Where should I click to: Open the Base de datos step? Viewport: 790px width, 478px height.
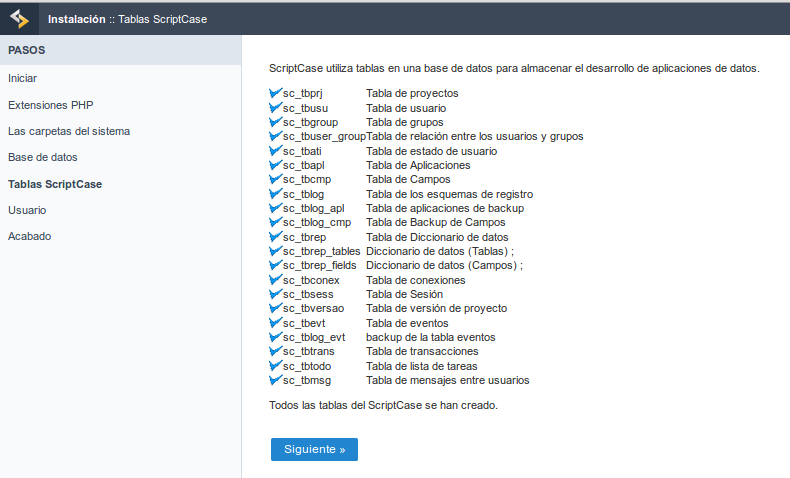[x=43, y=157]
